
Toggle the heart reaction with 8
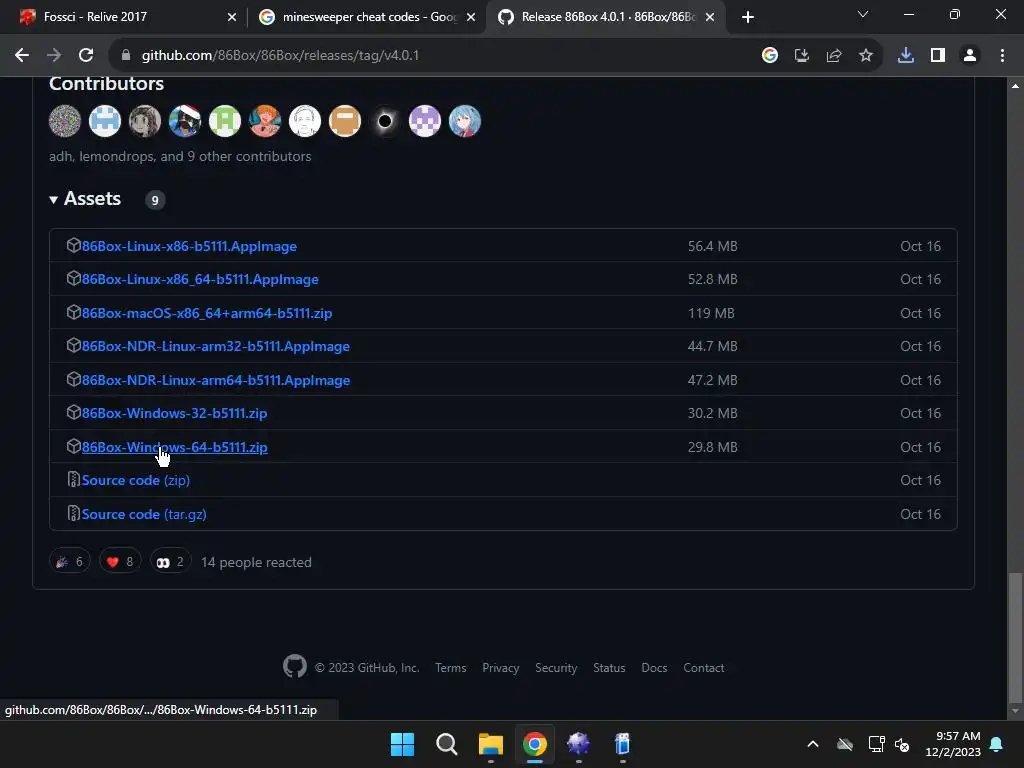point(120,562)
